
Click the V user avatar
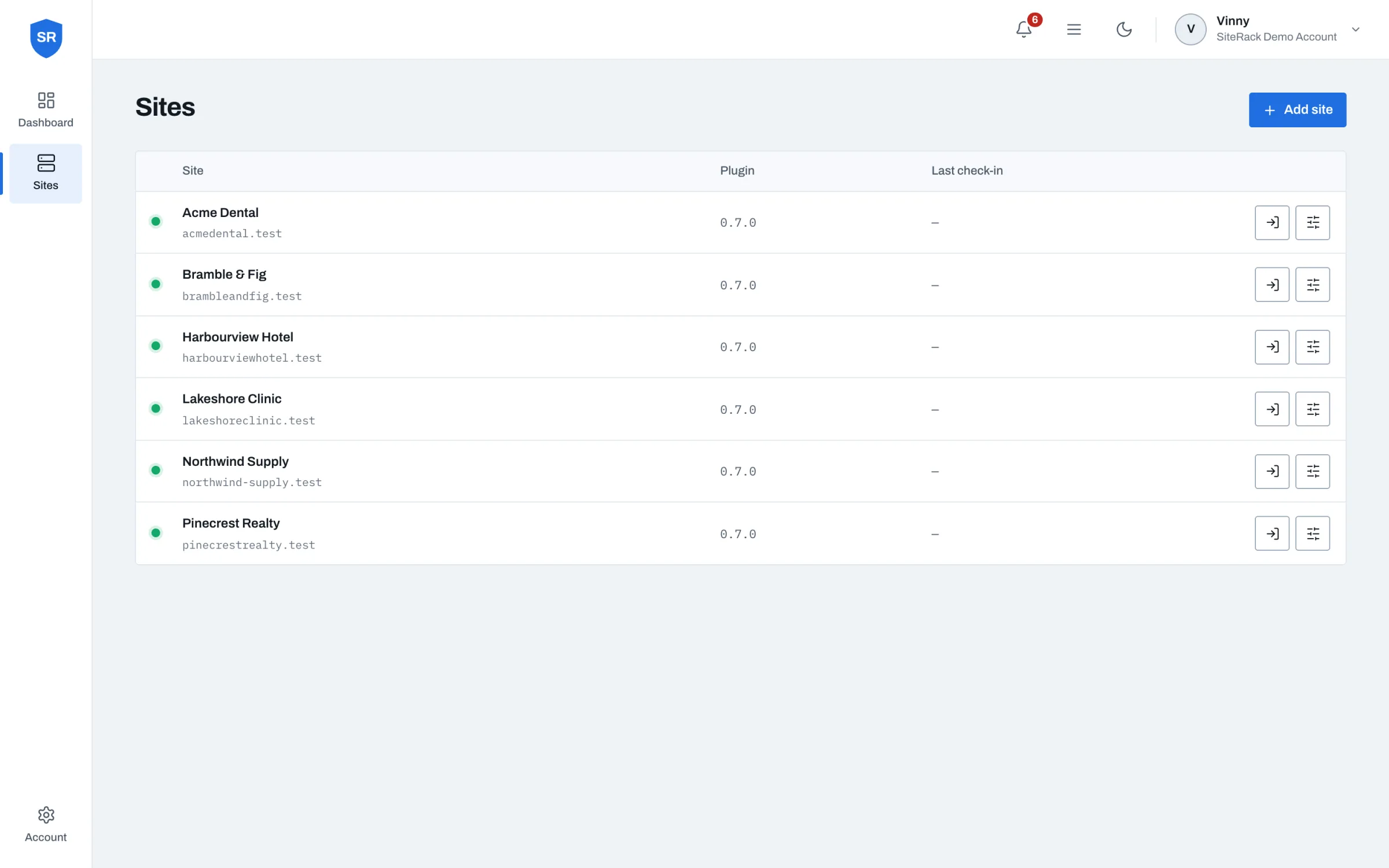coord(1190,30)
